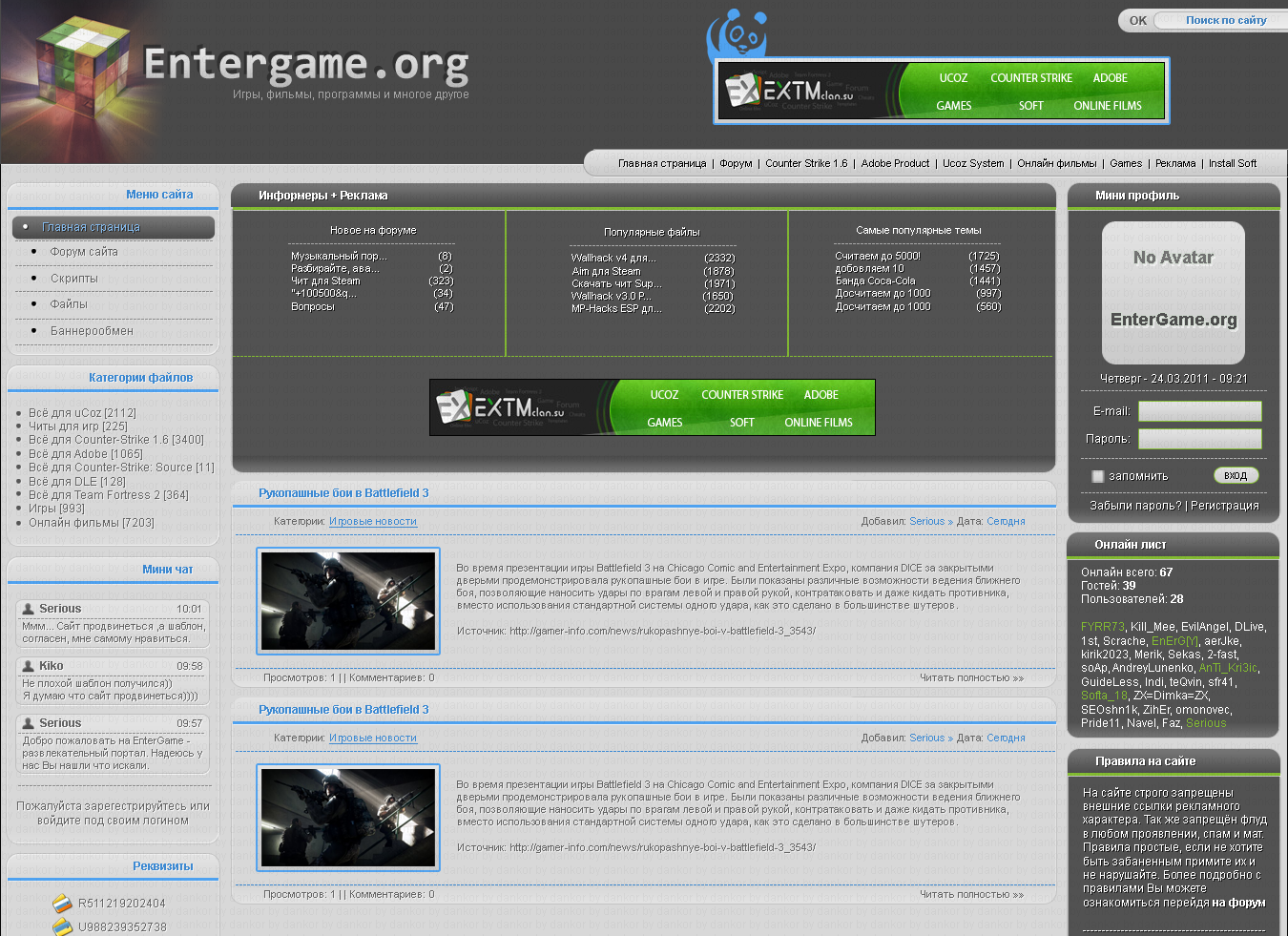Open category Читы для игр [225]
This screenshot has height=936, width=1288.
[78, 426]
